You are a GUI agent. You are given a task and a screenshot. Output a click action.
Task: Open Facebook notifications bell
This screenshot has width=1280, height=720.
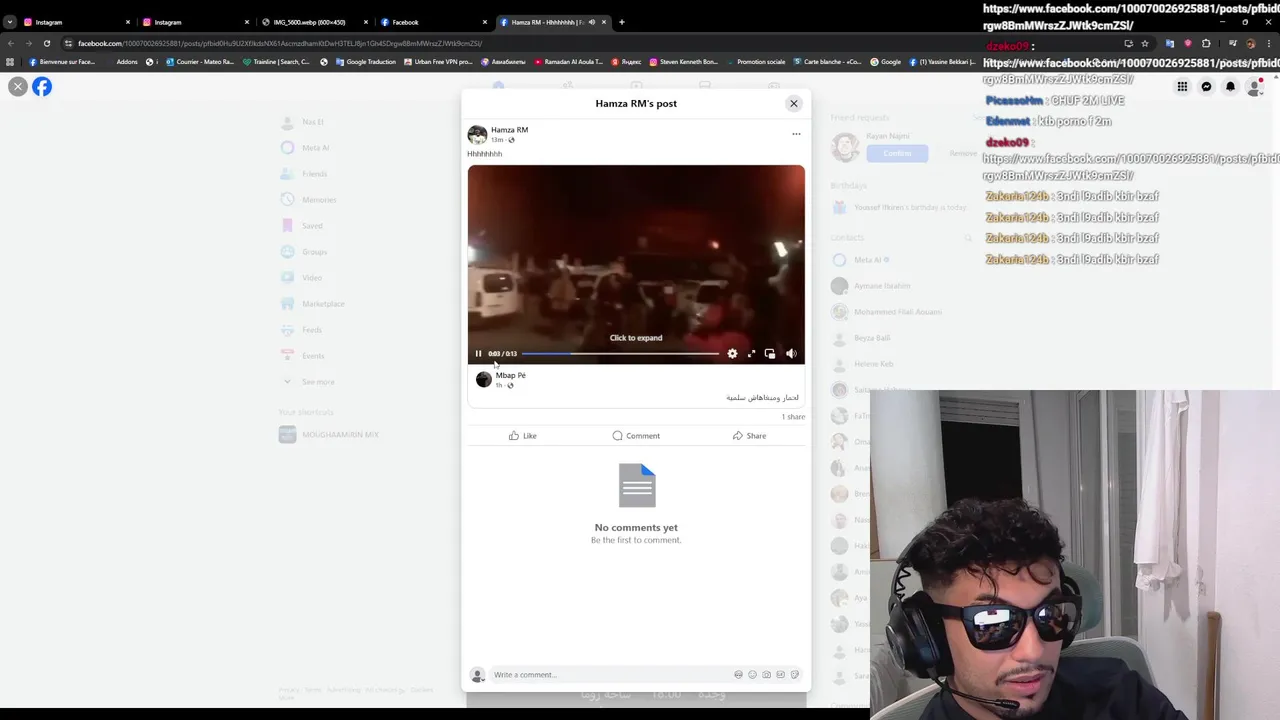(1230, 87)
